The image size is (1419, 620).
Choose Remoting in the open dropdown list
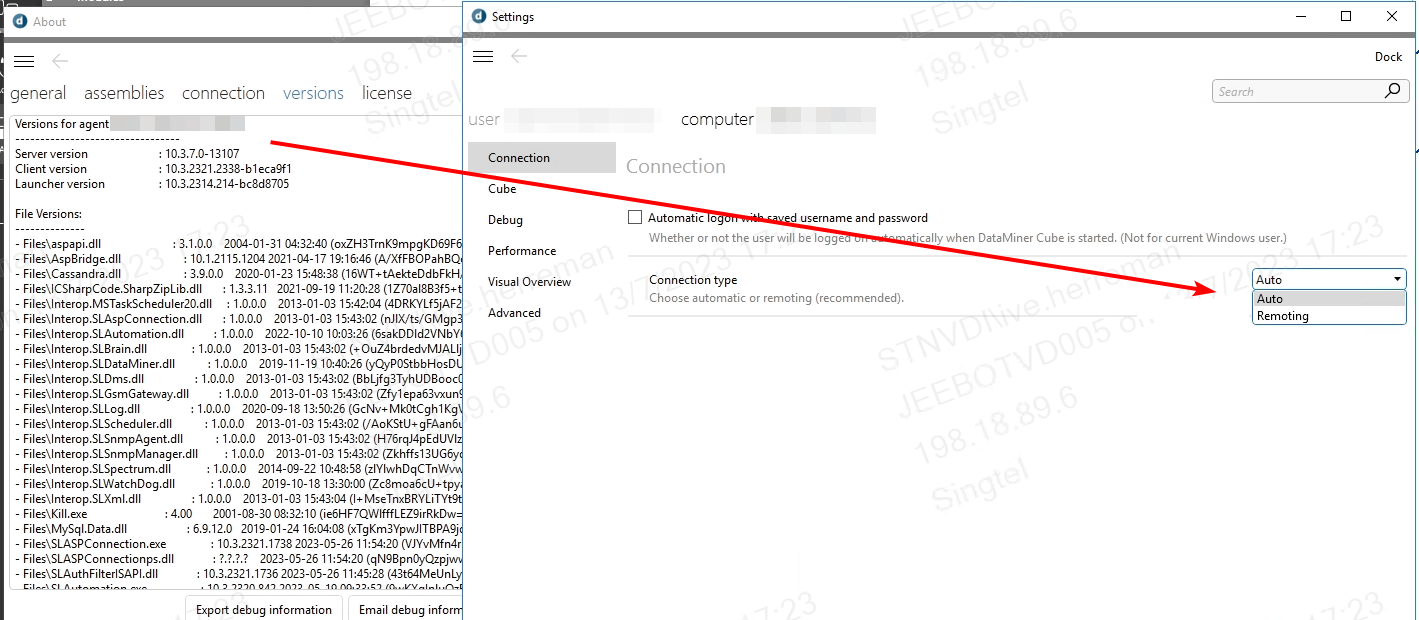[x=1329, y=315]
